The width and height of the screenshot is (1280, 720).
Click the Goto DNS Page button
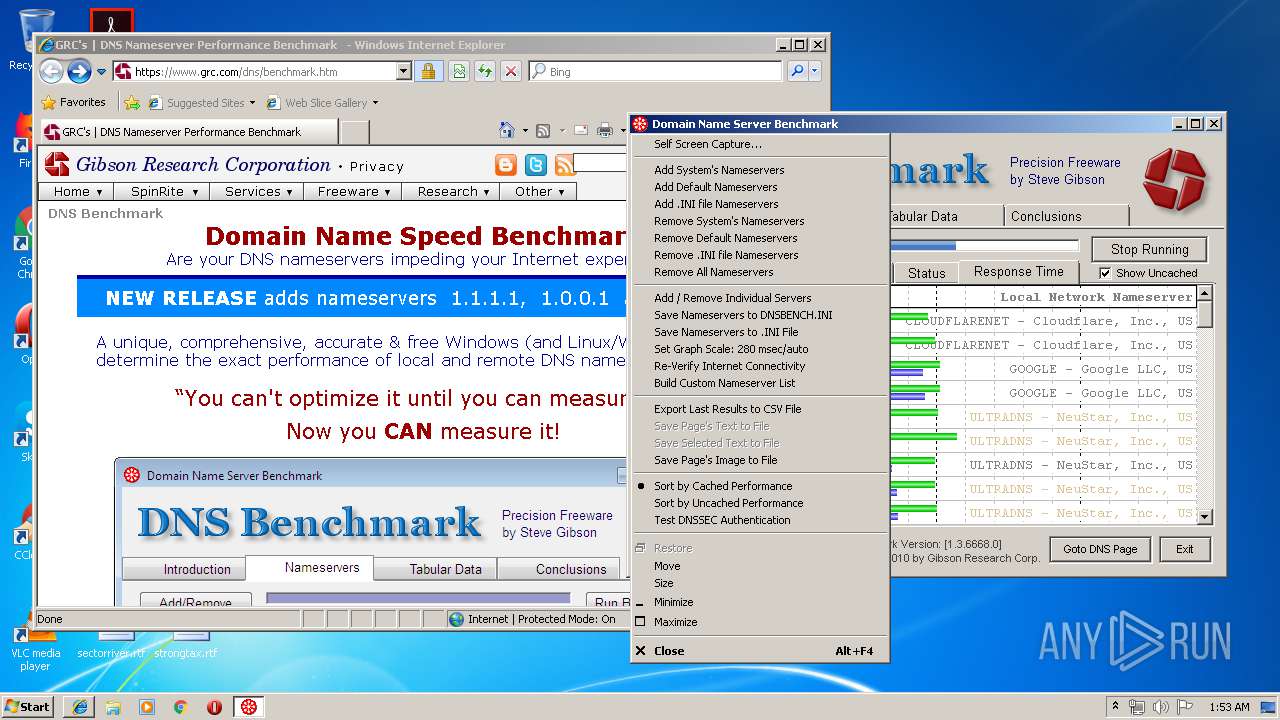[x=1100, y=549]
